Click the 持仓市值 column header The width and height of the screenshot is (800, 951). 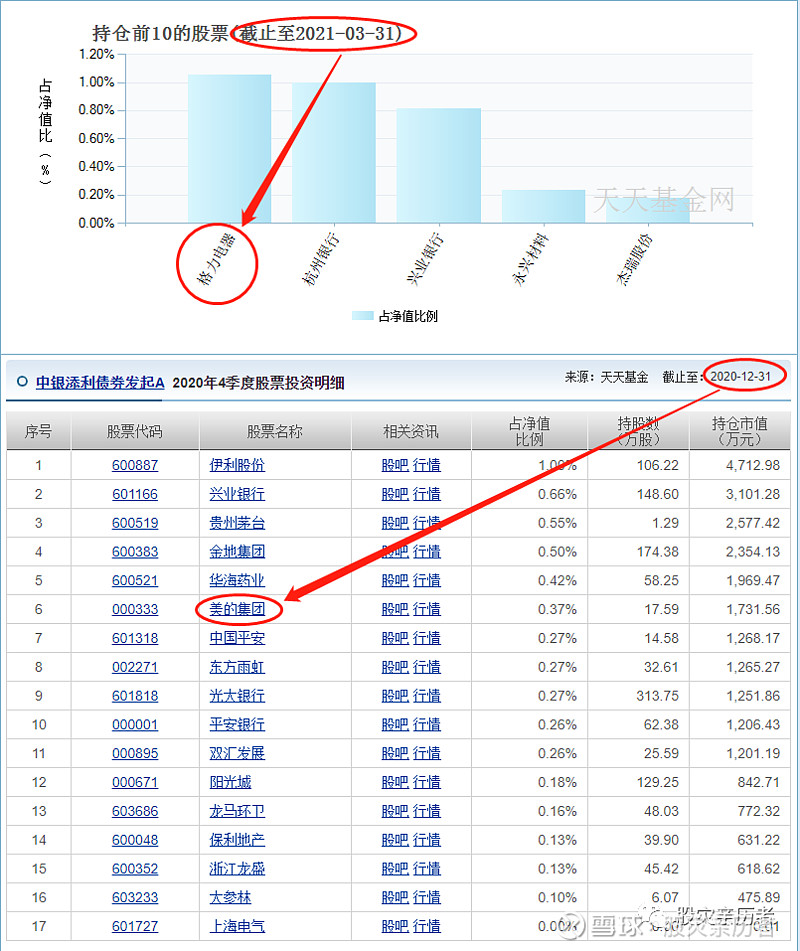[739, 431]
